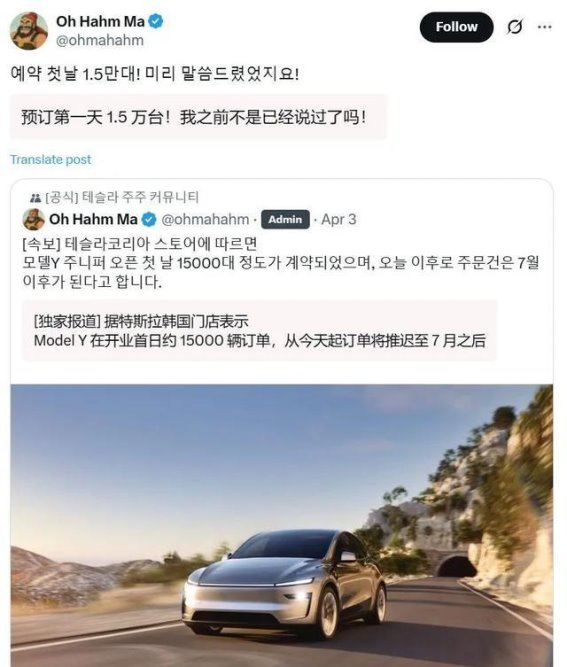Open Oh Hahm Ma's profile avatar
567x667 pixels.
[x=28, y=31]
